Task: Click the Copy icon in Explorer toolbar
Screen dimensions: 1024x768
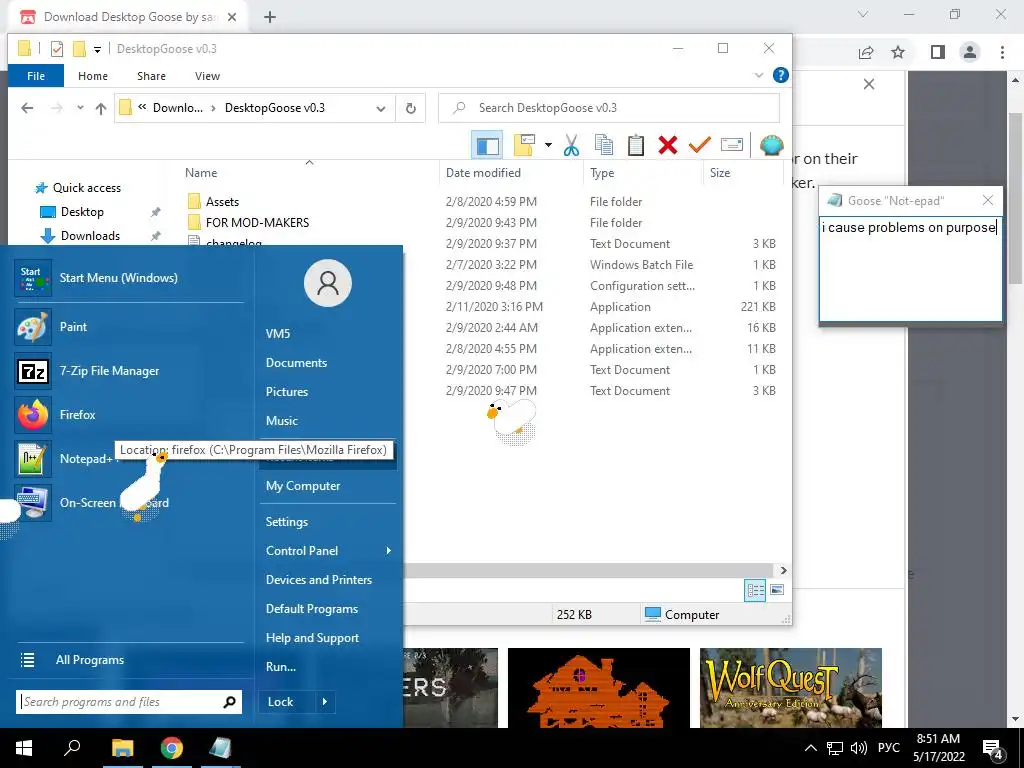Action: [603, 145]
